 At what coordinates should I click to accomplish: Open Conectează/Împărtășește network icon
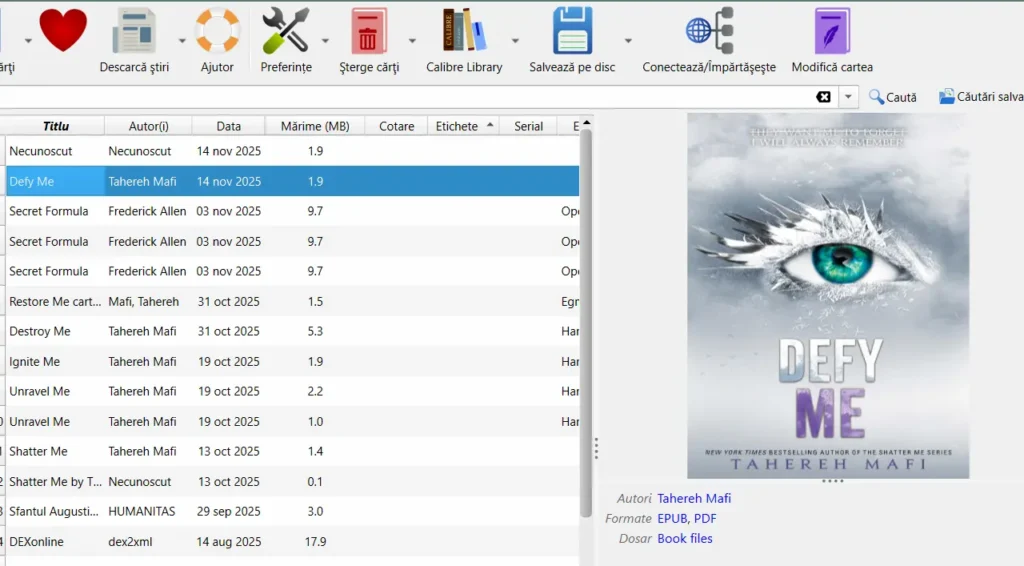(x=709, y=32)
